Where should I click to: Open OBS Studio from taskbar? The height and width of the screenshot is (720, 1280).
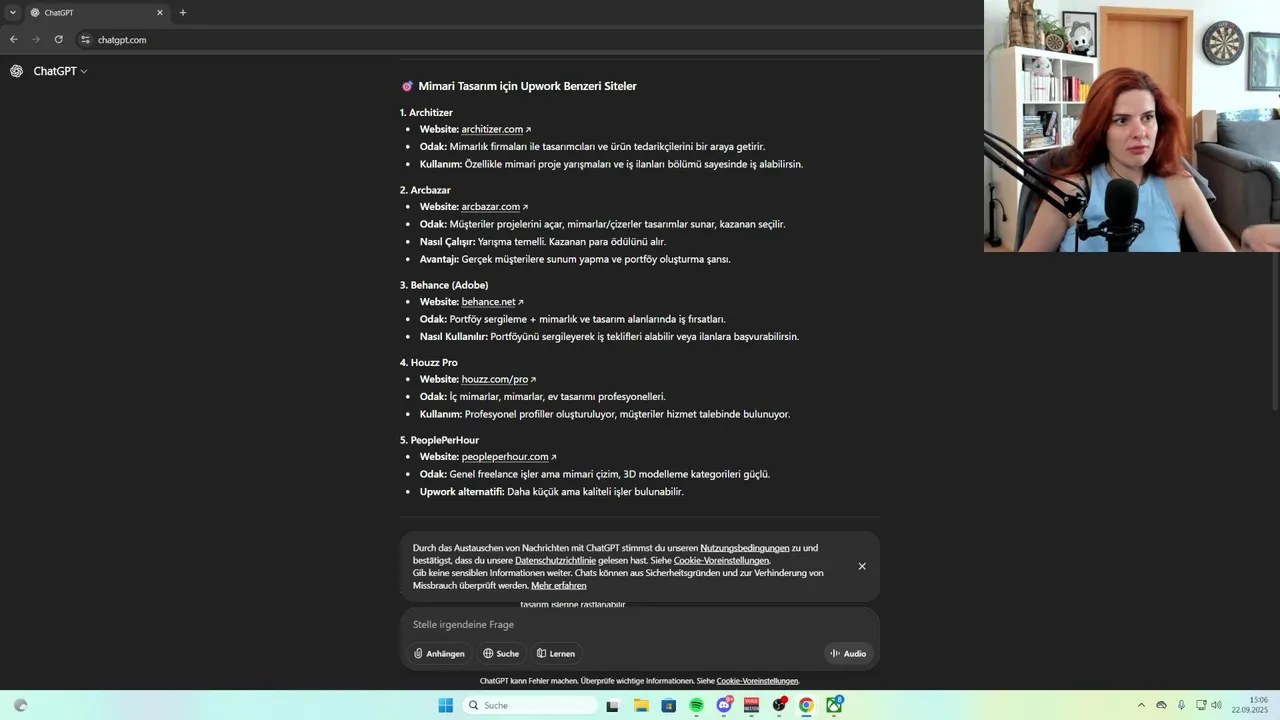779,705
